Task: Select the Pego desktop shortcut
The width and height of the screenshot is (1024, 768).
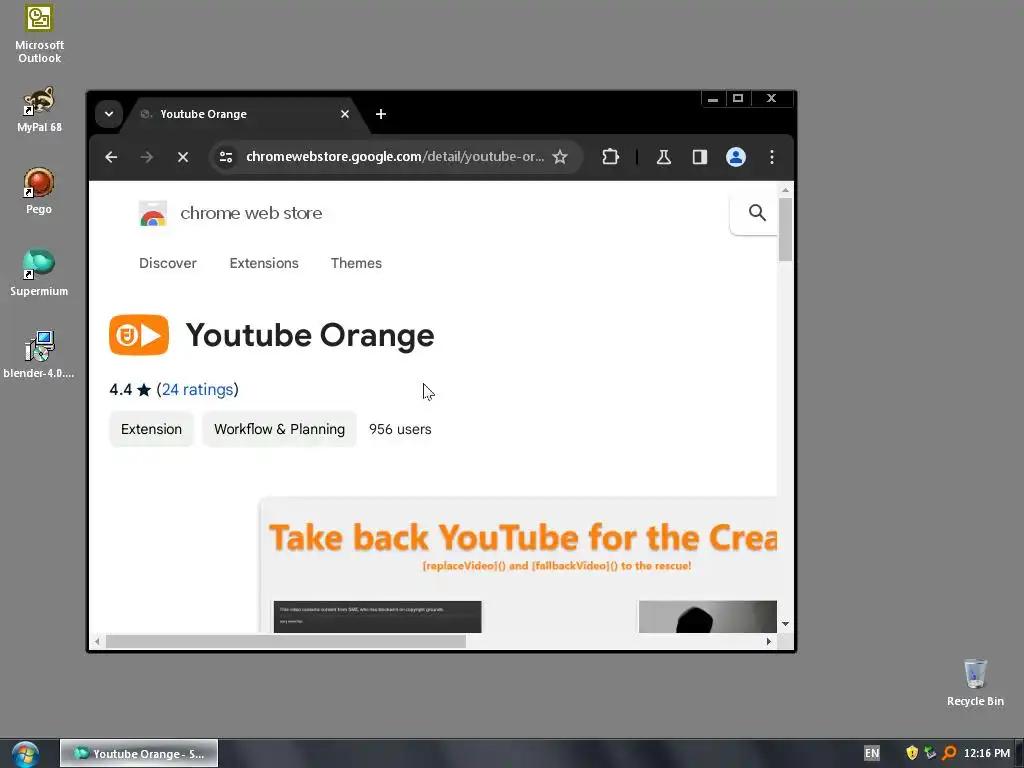Action: click(x=39, y=191)
